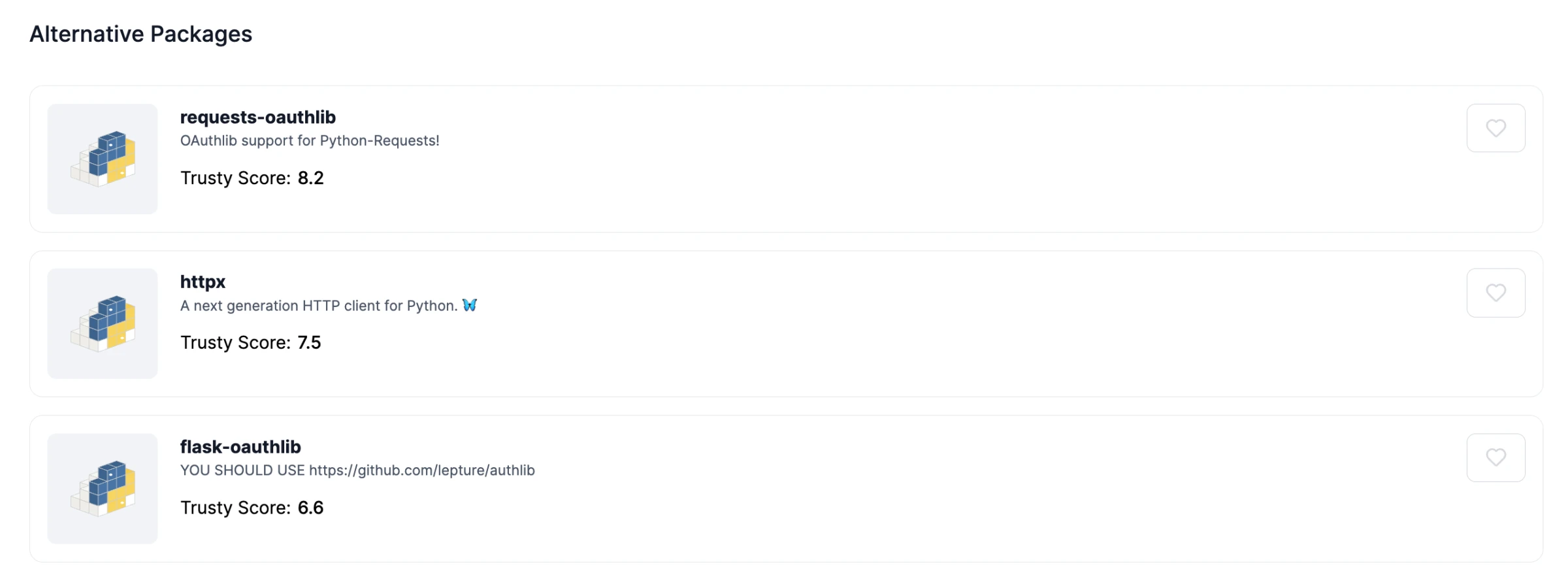Click the github.com/lepture/authlib URL text

422,470
